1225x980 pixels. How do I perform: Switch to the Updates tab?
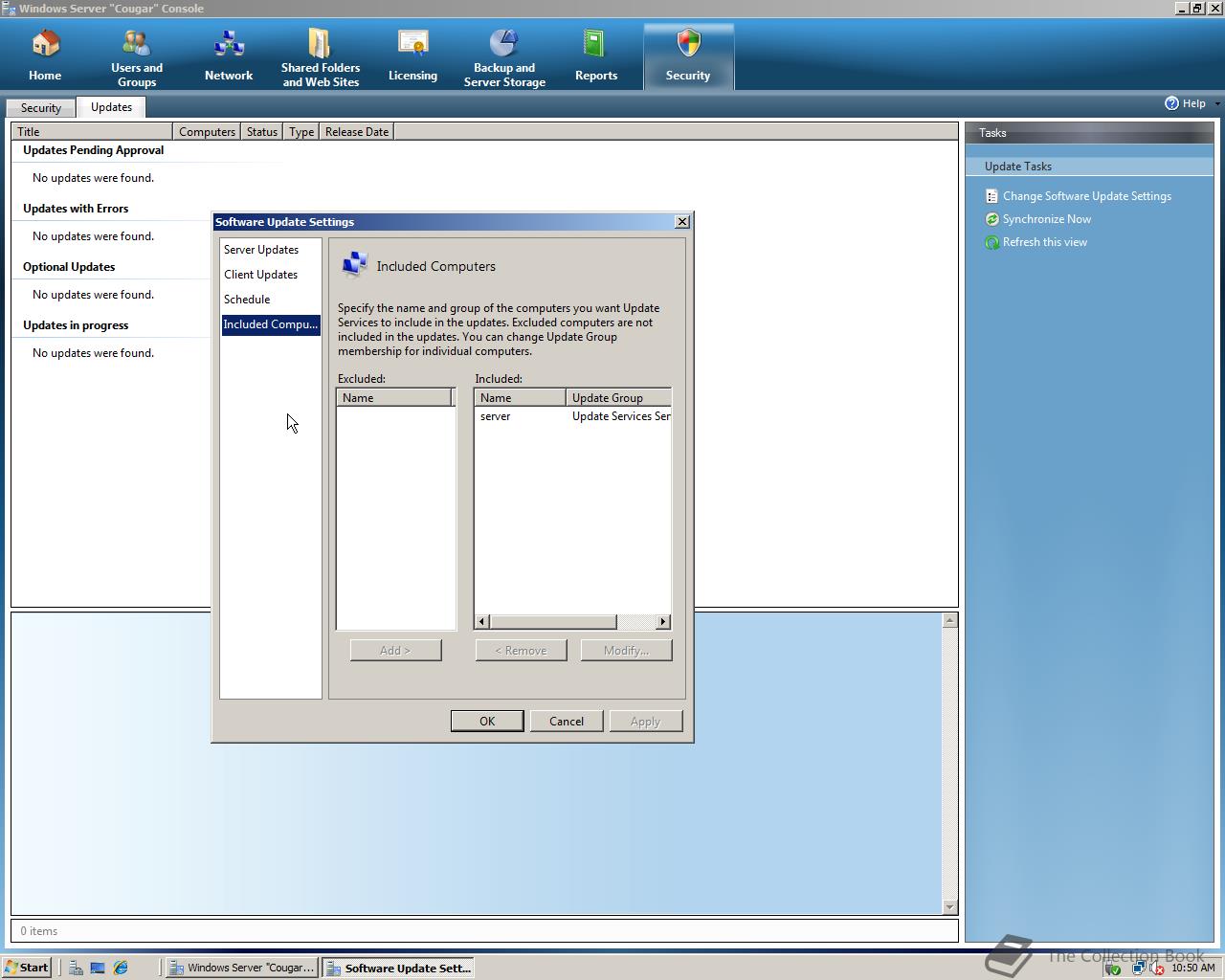coord(111,107)
